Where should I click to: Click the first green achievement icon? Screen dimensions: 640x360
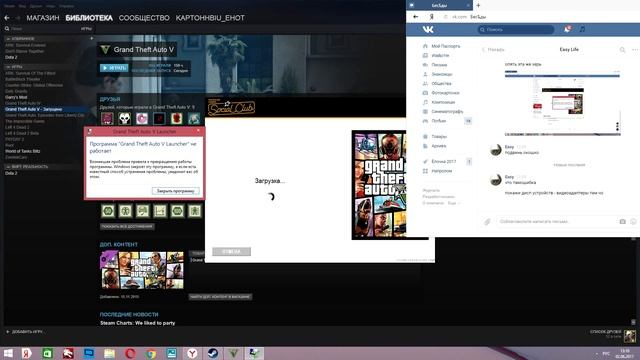pos(108,211)
